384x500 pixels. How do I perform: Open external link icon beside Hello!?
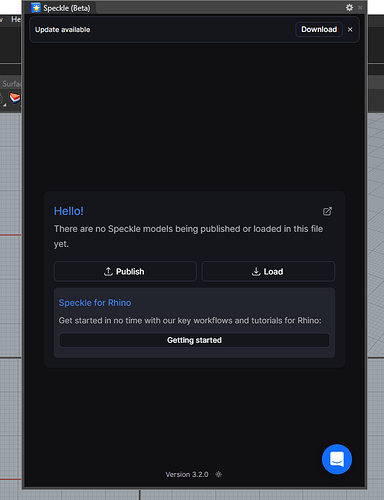click(x=327, y=211)
